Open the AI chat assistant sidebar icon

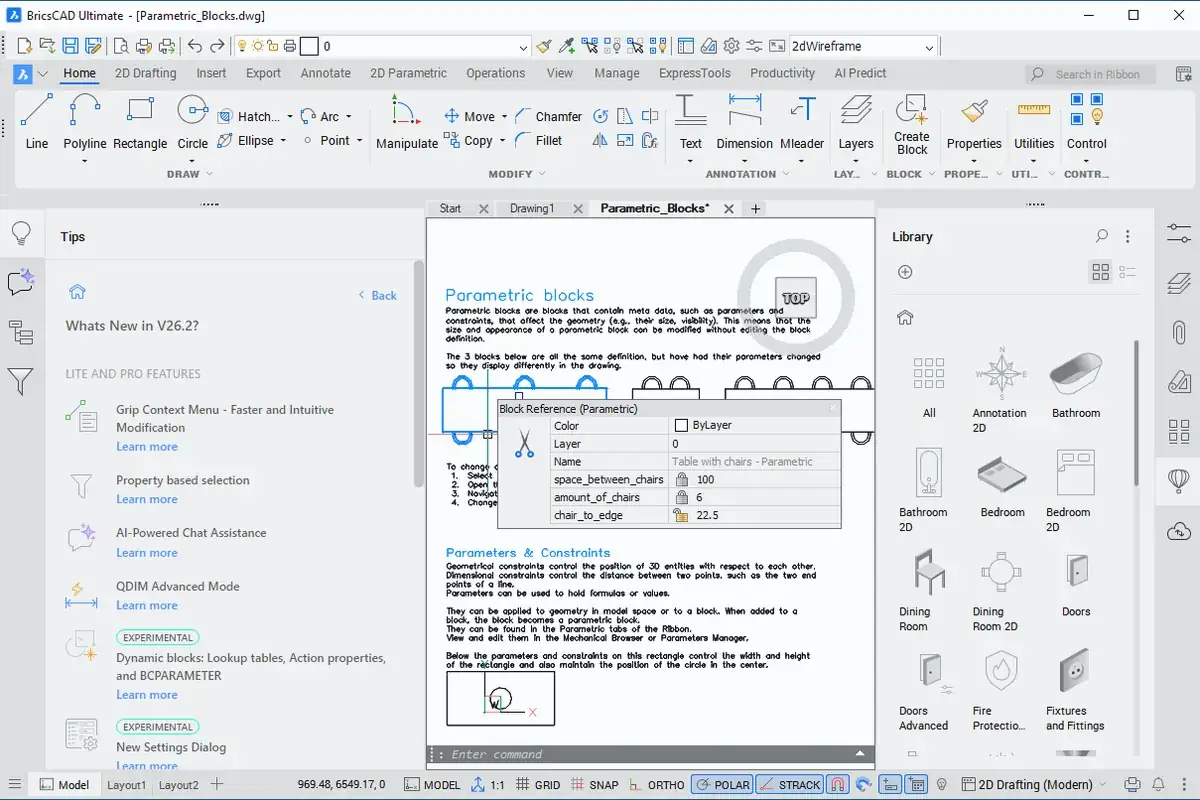(21, 282)
